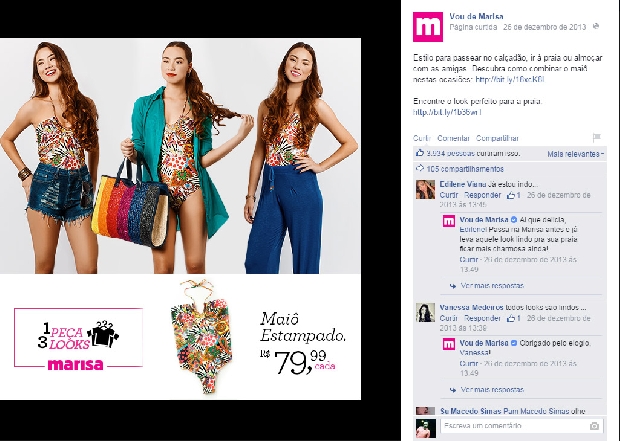This screenshot has width=620, height=441.
Task: Open Mais relevantes sorting dropdown
Action: tap(576, 154)
